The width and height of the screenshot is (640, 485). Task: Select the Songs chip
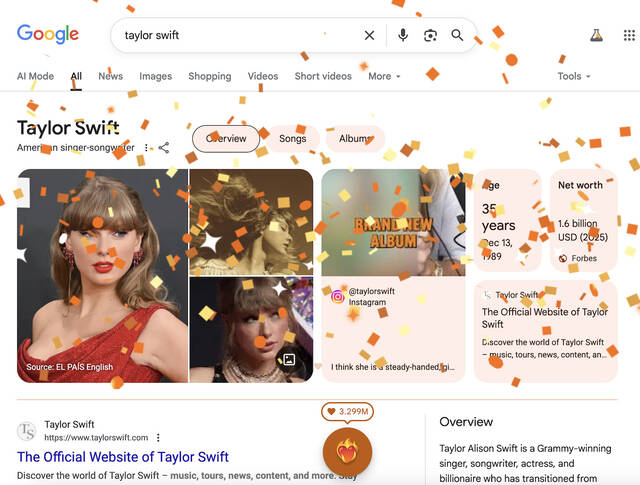tap(292, 139)
